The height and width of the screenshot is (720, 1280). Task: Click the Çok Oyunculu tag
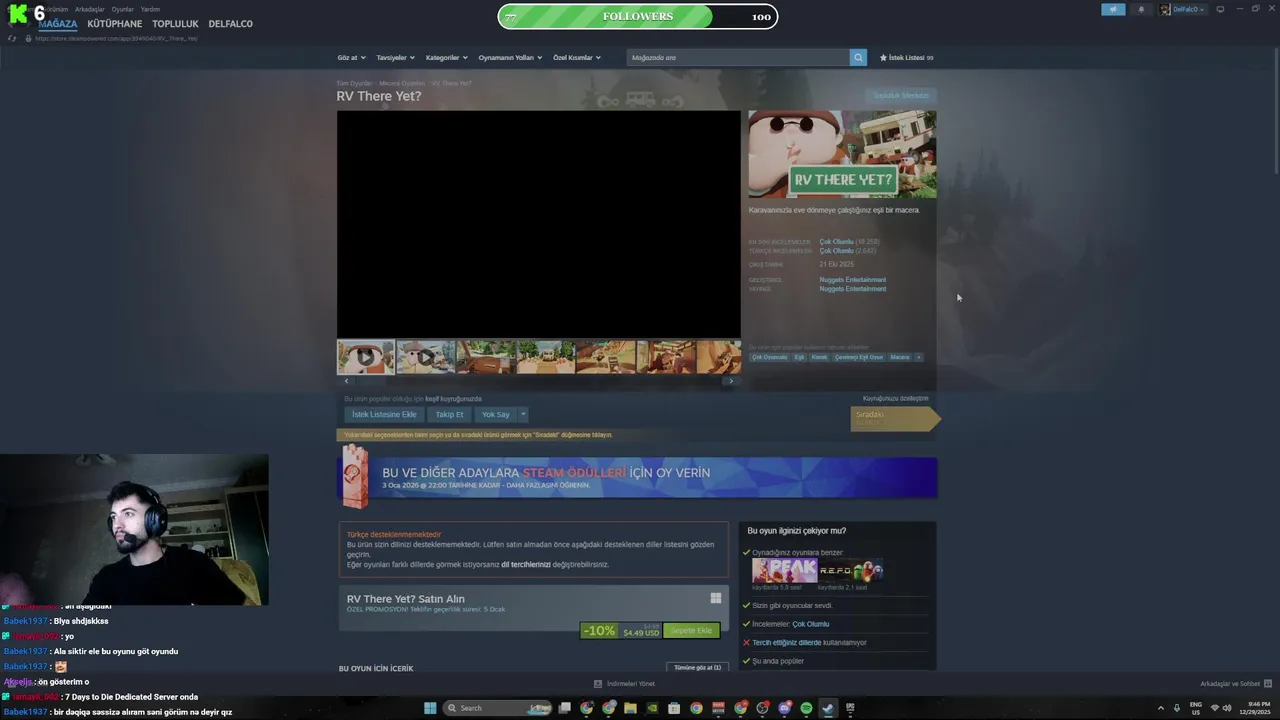click(x=770, y=357)
